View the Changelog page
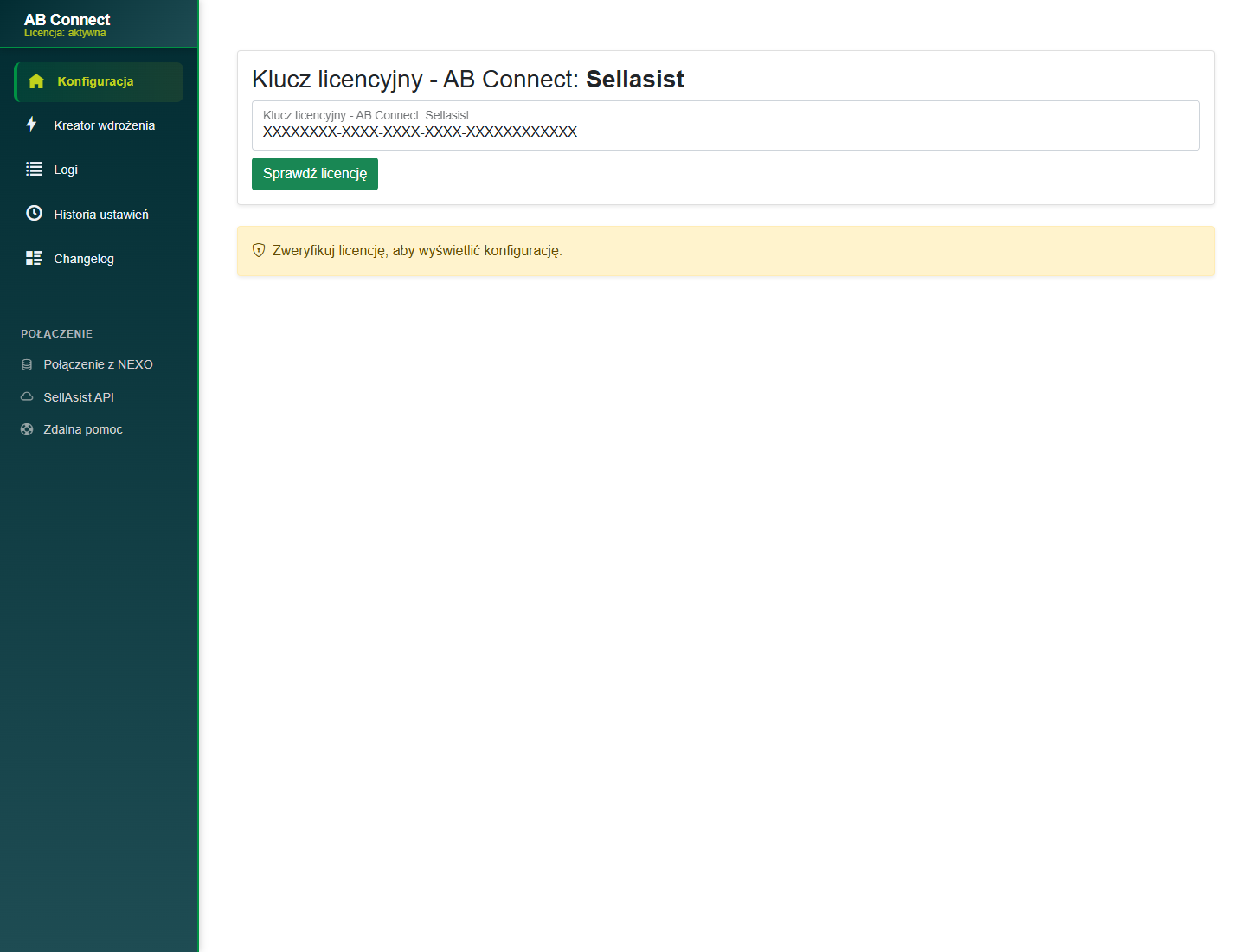1246x952 pixels. point(99,259)
